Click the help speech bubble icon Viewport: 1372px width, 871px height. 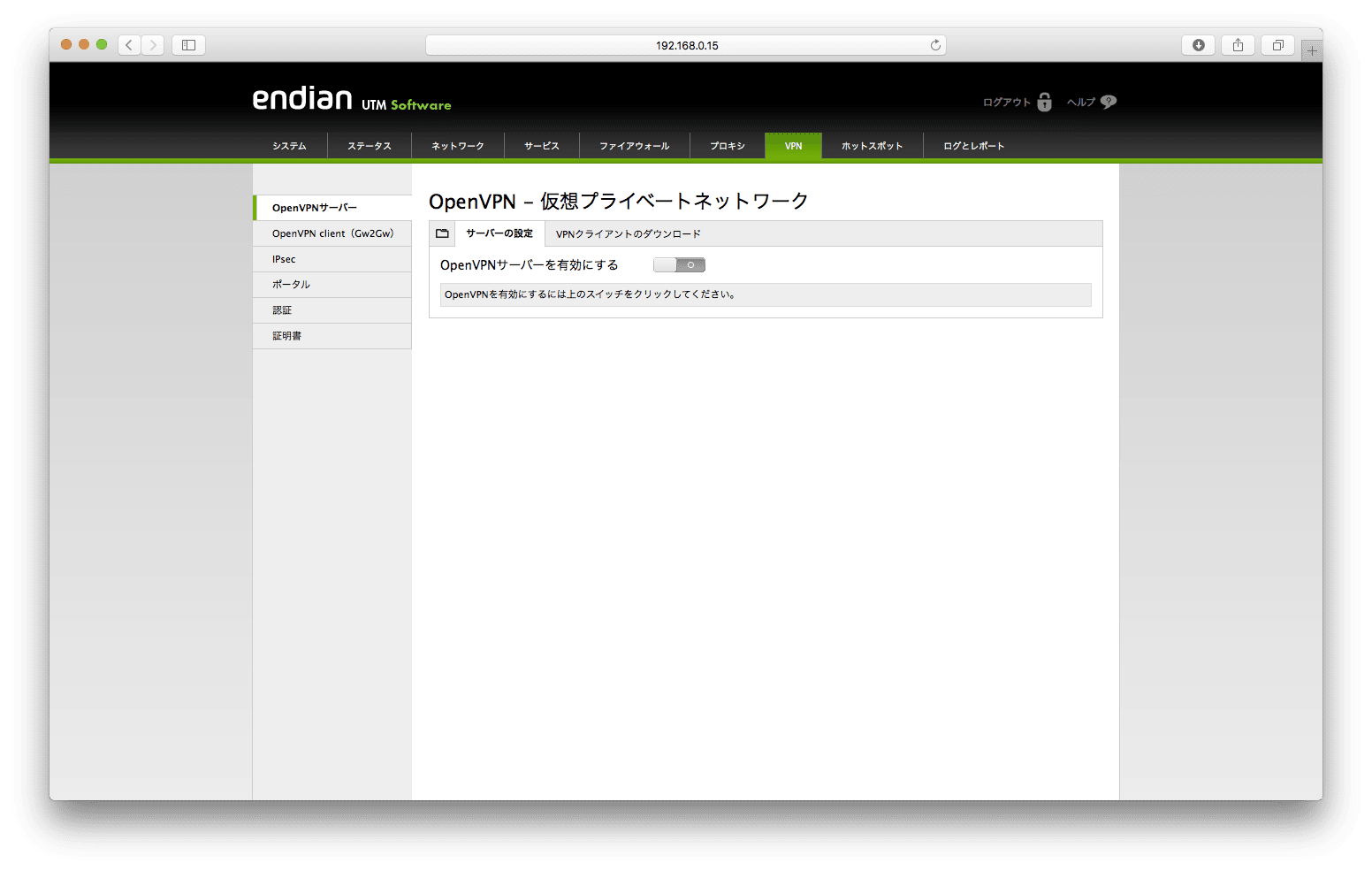[1109, 102]
